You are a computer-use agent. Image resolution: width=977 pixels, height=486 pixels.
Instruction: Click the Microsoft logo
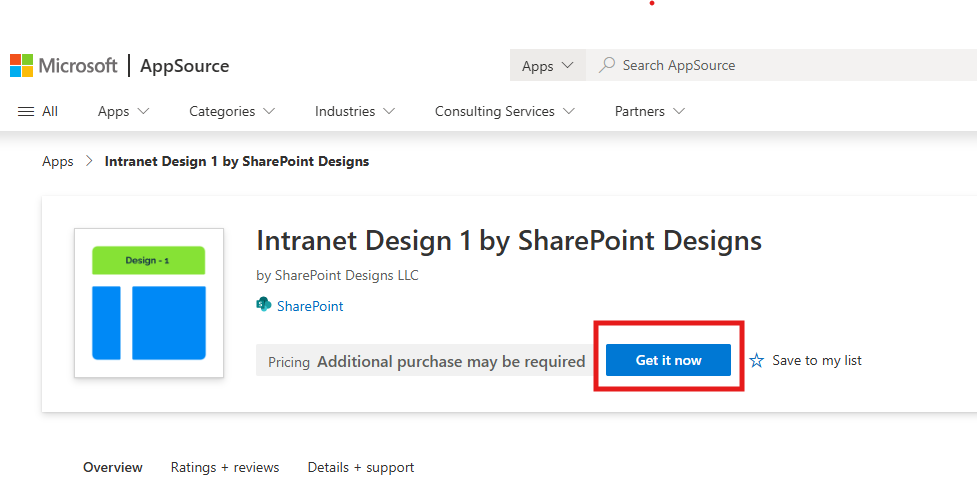[x=64, y=66]
